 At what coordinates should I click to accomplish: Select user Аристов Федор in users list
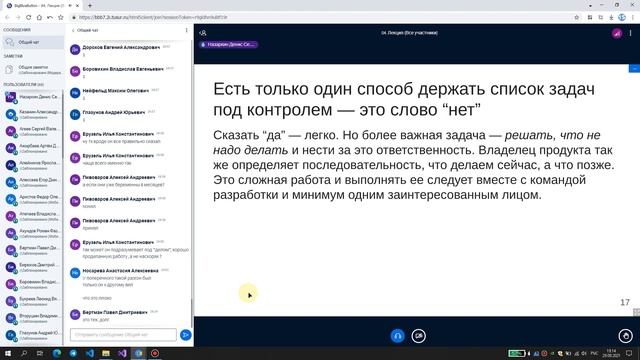coord(33,199)
